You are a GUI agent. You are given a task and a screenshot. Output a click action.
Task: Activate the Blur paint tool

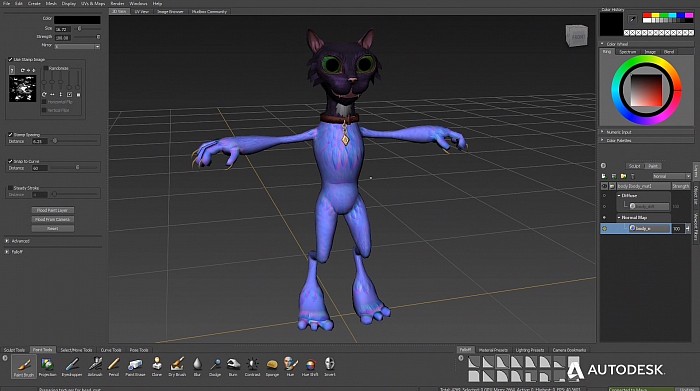197,367
